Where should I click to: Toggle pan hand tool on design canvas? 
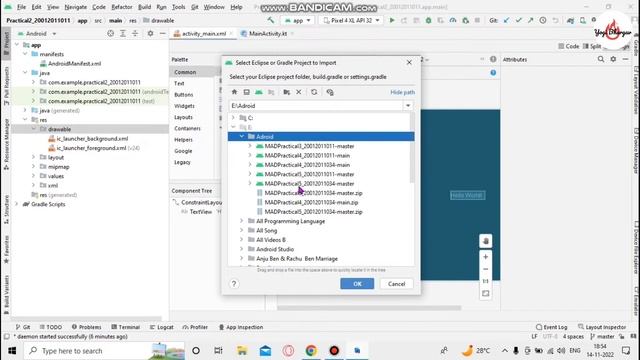click(x=485, y=241)
